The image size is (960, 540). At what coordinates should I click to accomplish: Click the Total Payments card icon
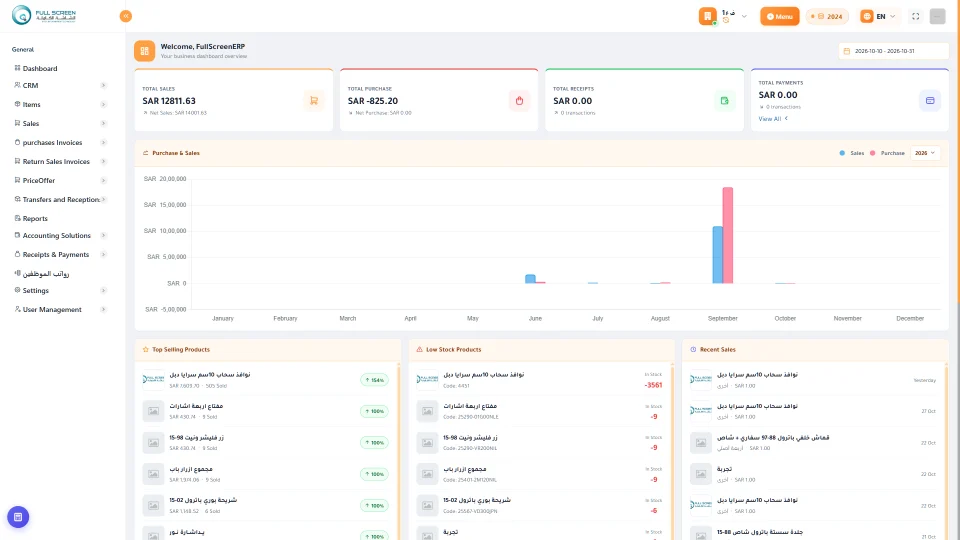click(x=930, y=100)
